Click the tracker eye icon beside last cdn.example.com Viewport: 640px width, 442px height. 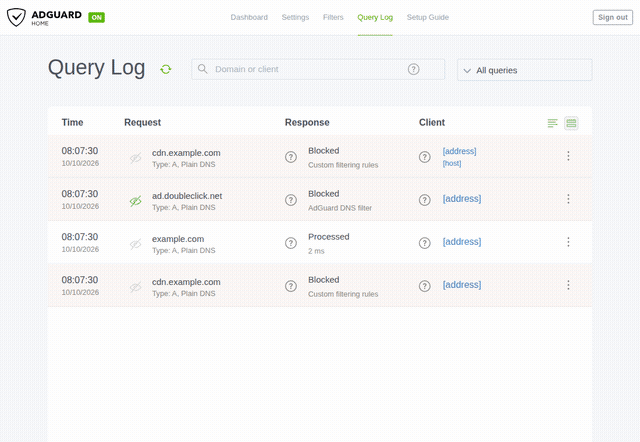tap(136, 287)
